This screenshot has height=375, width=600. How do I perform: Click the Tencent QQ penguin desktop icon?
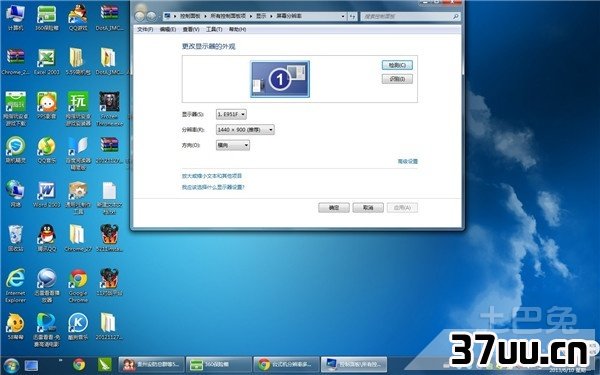coord(47,238)
